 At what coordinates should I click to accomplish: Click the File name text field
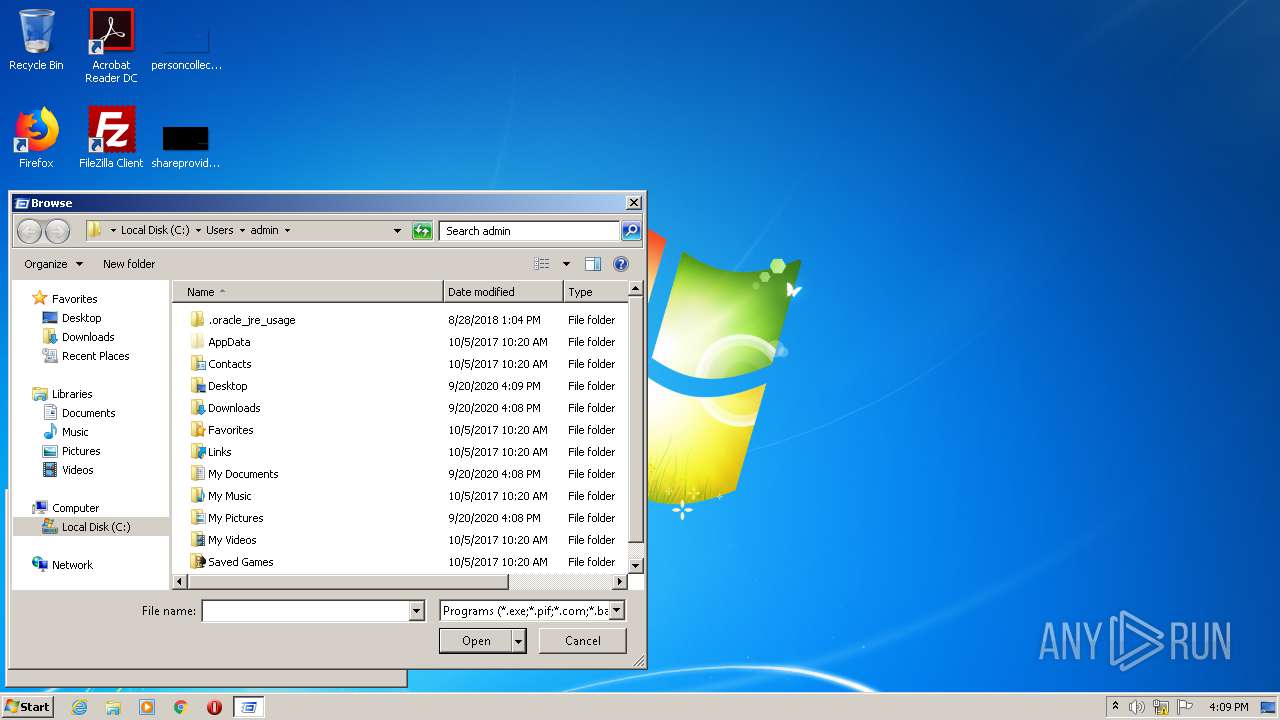[306, 611]
